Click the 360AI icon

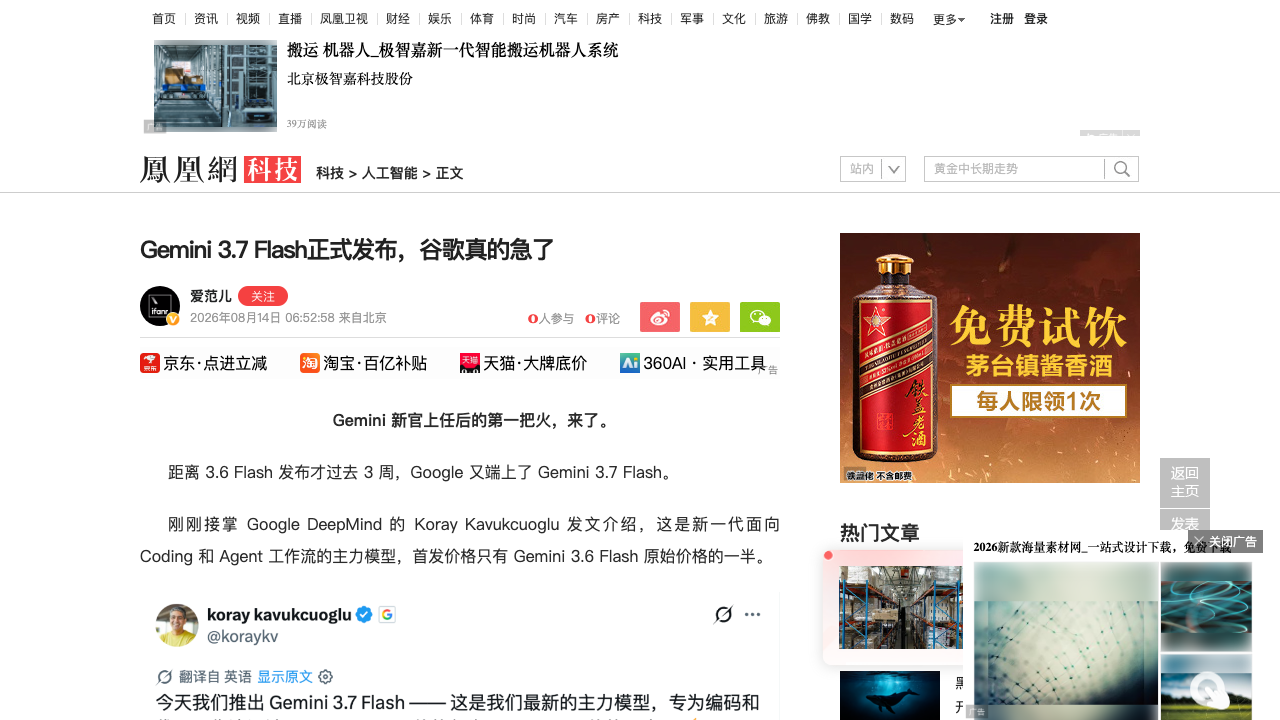(630, 363)
